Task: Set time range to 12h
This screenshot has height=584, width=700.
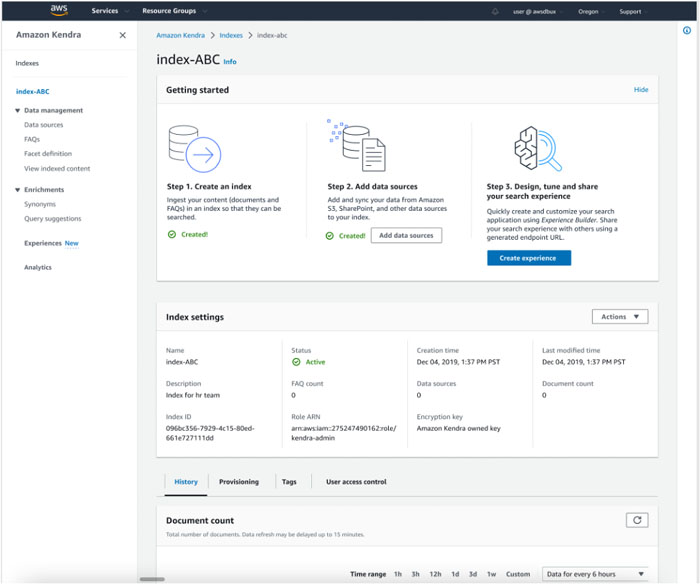Action: 435,574
